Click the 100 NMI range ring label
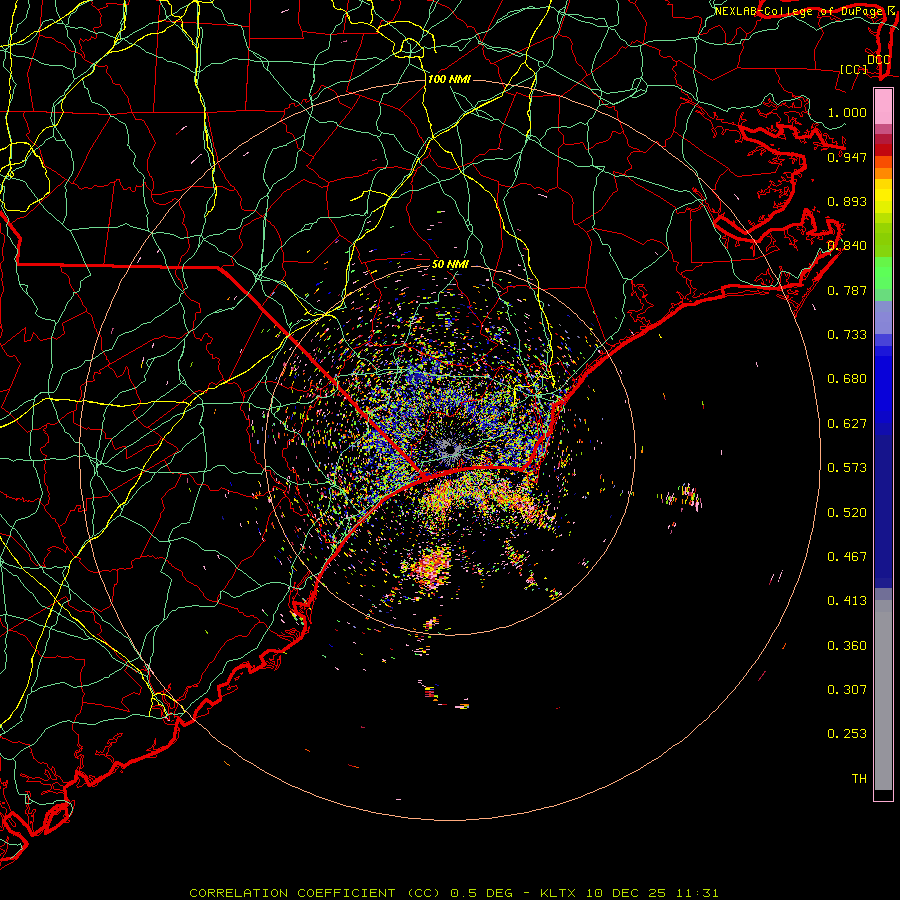The image size is (900, 900). [449, 79]
